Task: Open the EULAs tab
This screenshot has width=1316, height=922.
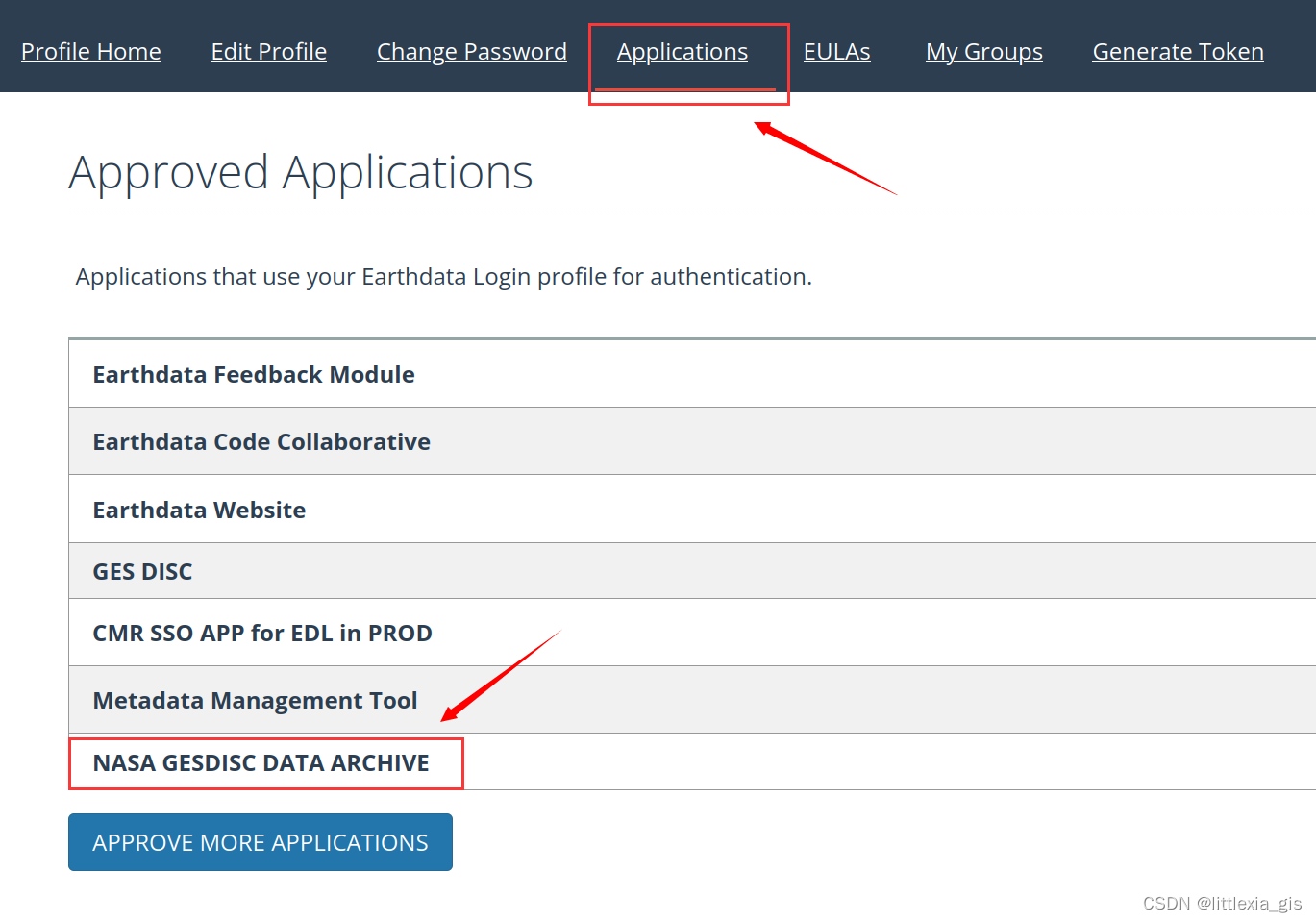Action: click(x=837, y=51)
